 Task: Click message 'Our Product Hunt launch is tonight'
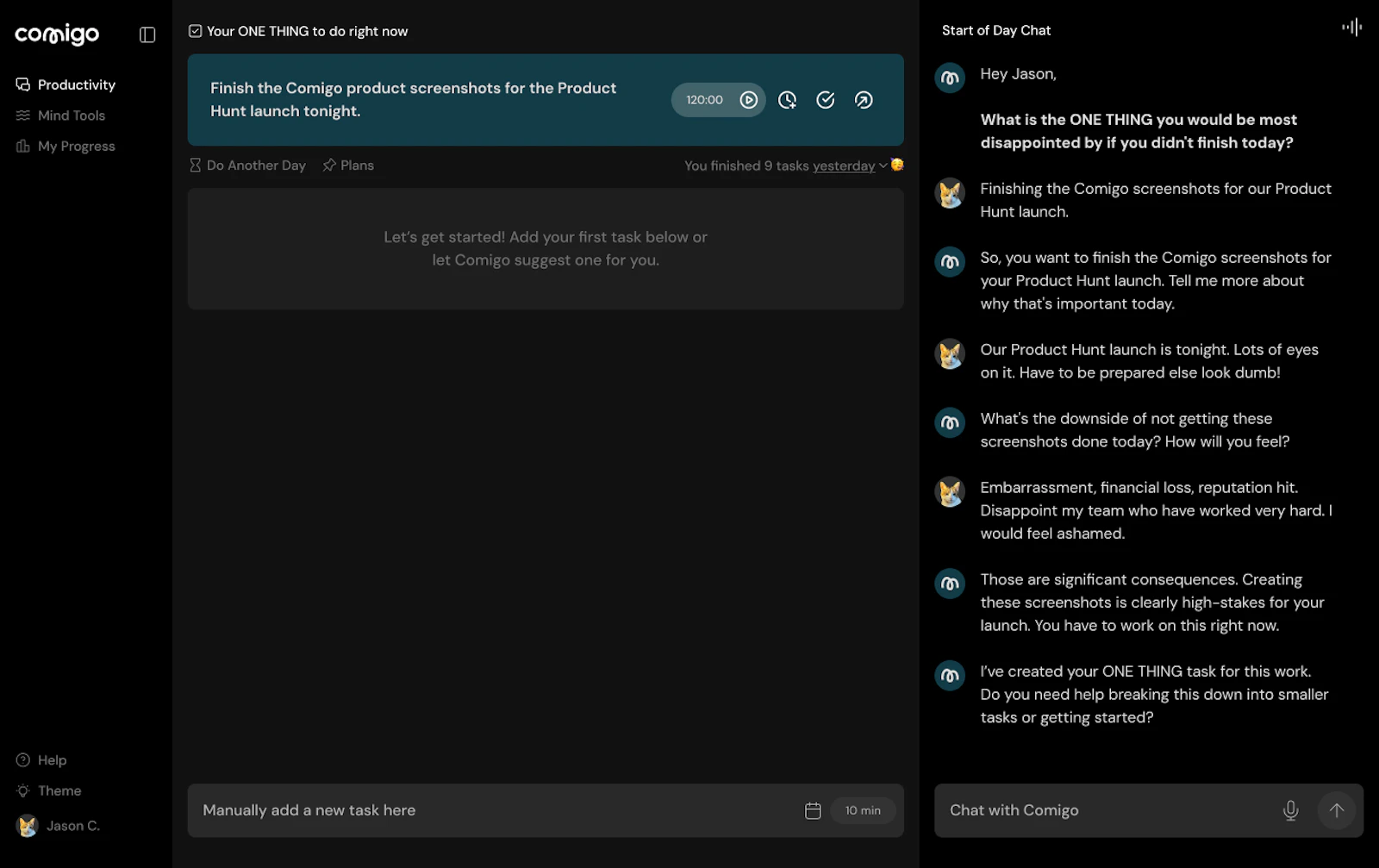tap(1149, 361)
